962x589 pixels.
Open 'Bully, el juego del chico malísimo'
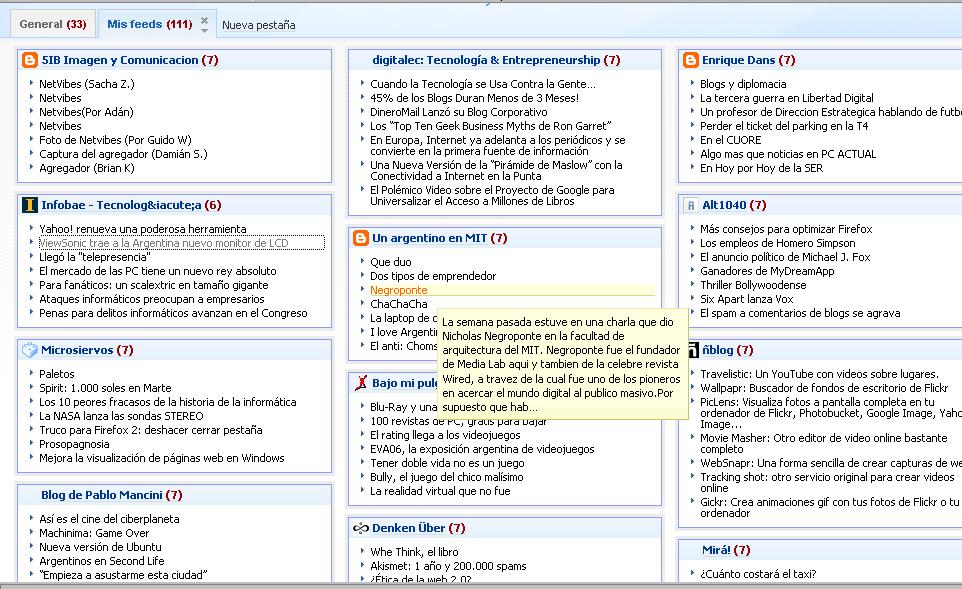(447, 477)
